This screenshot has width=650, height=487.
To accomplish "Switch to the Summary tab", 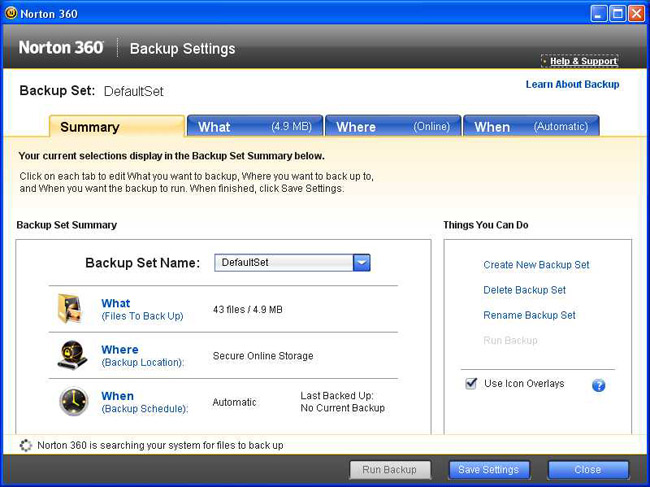I will point(117,126).
